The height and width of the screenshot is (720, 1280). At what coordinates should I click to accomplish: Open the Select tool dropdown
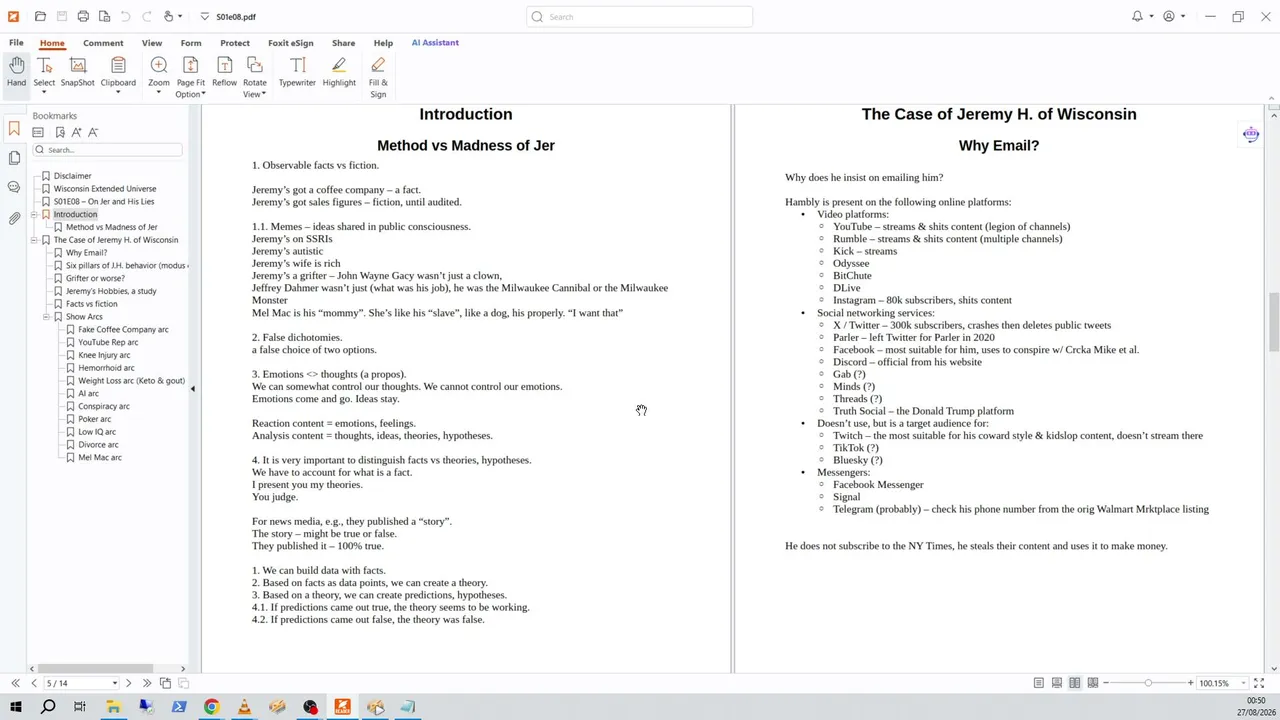44,93
